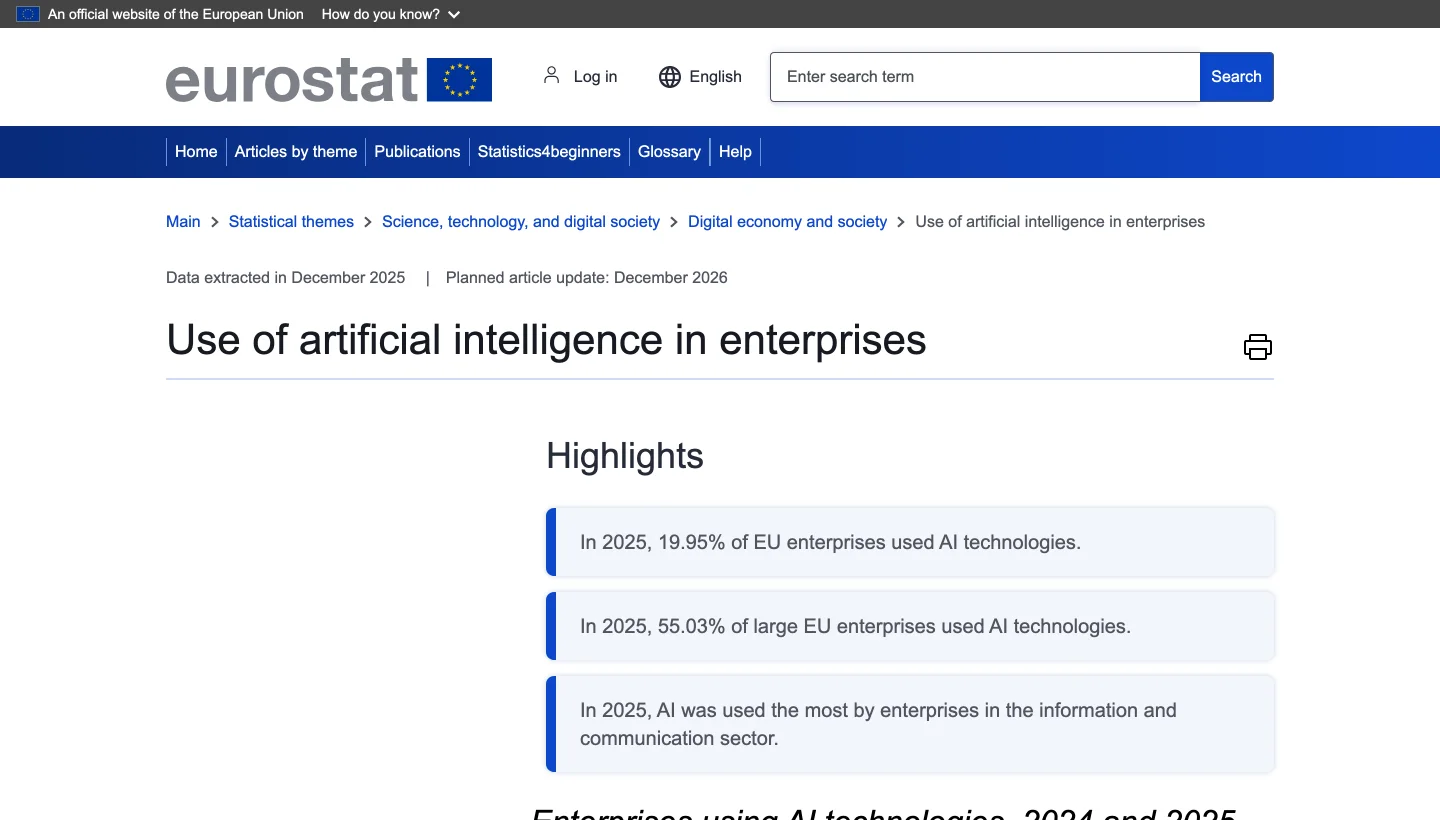Click the current breadcrumb 'Use of artificial intelligence in enterprises'
The height and width of the screenshot is (820, 1440).
pyautogui.click(x=1060, y=222)
